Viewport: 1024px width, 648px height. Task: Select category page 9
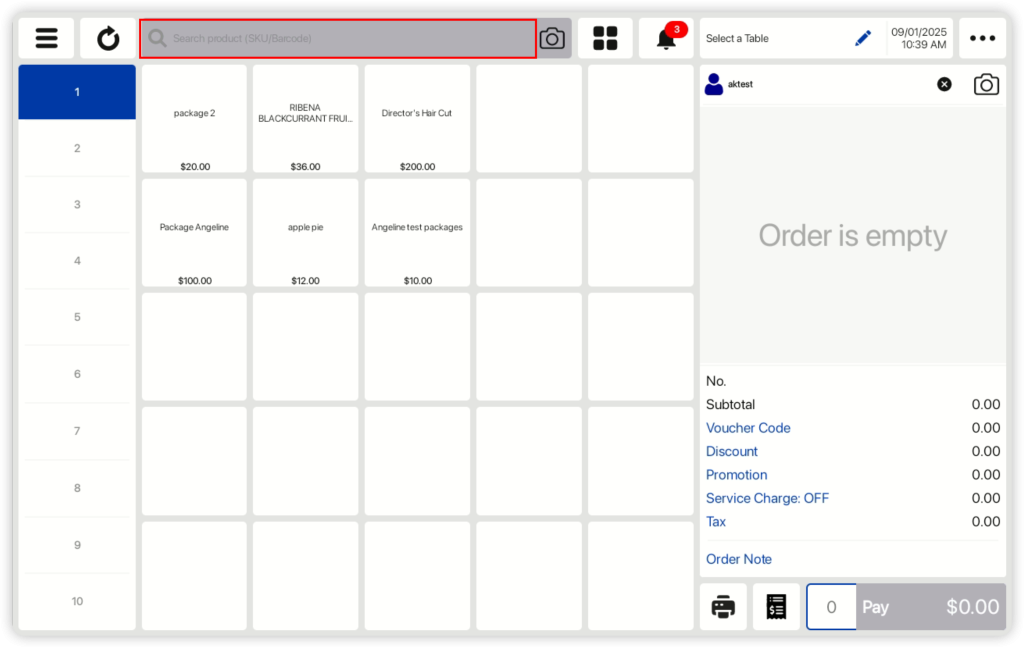pos(77,545)
